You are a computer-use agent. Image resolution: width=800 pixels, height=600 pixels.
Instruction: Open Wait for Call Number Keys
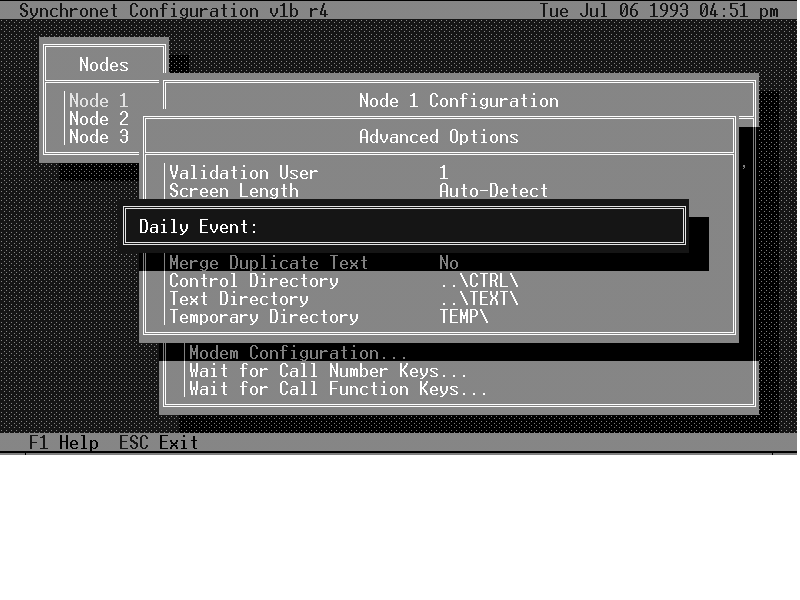point(328,371)
